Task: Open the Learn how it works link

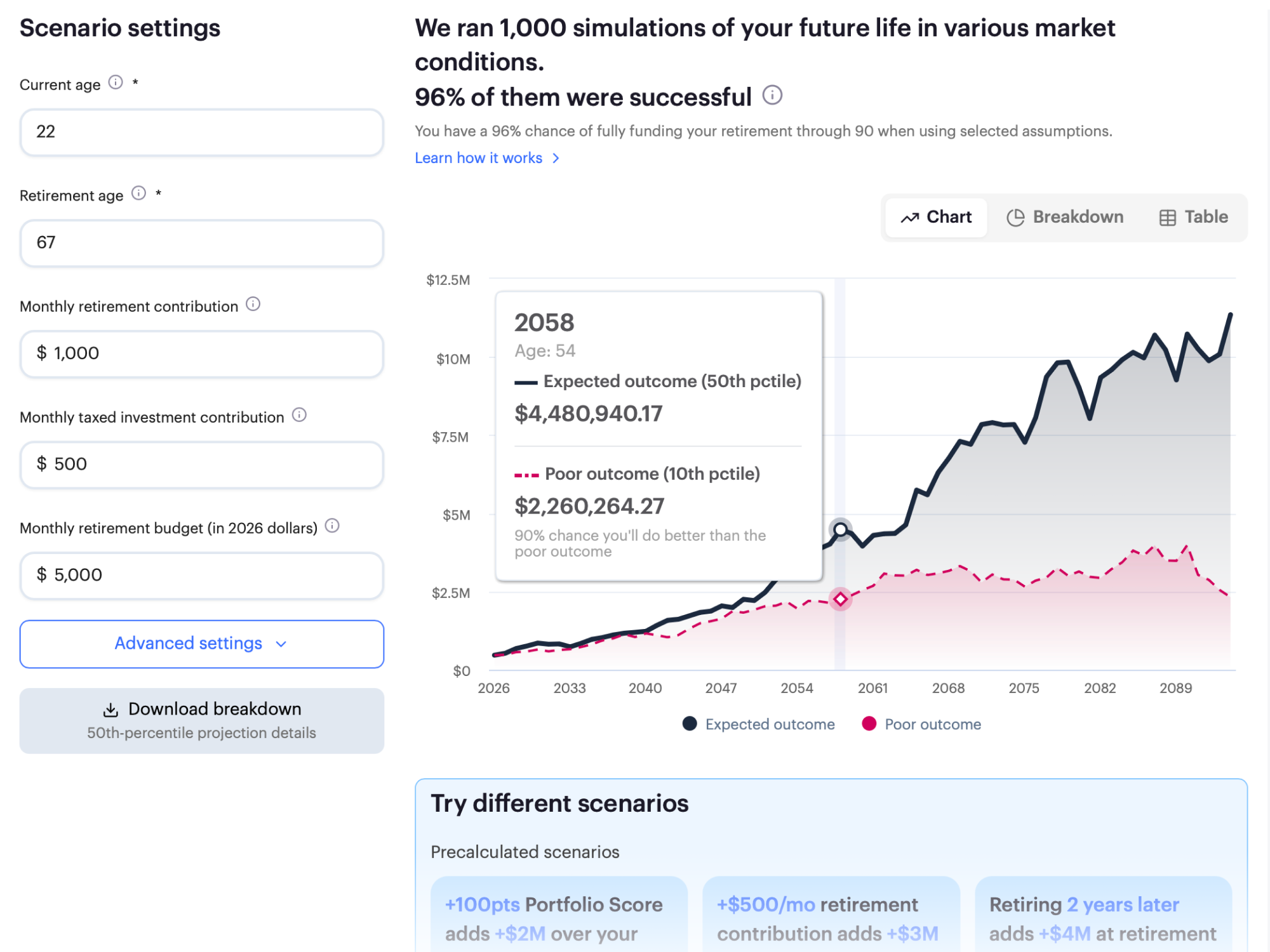Action: click(479, 157)
